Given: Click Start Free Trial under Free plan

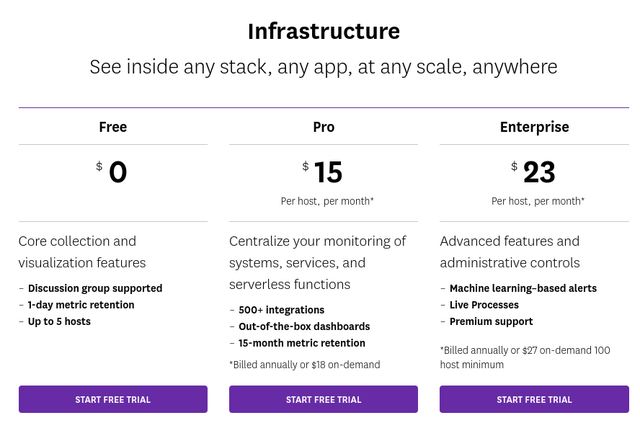Looking at the screenshot, I should click(113, 399).
